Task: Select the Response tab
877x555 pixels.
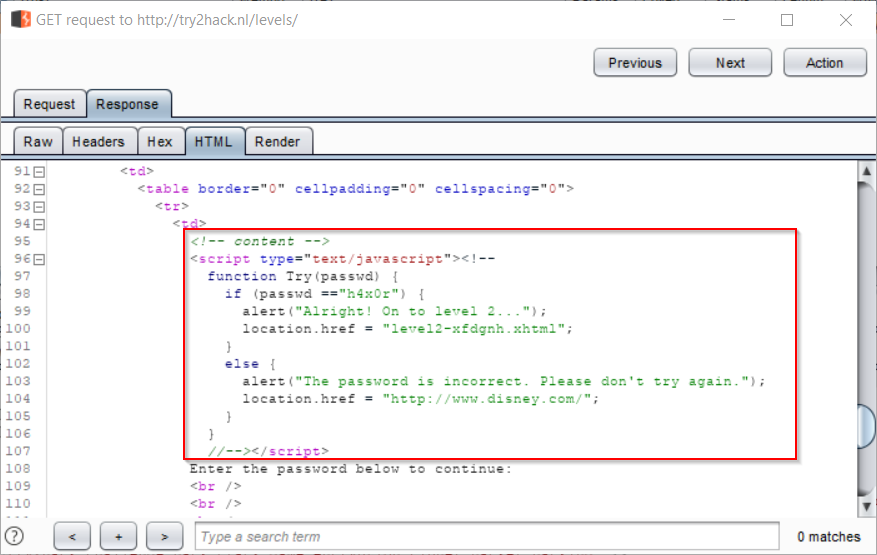Action: (128, 104)
